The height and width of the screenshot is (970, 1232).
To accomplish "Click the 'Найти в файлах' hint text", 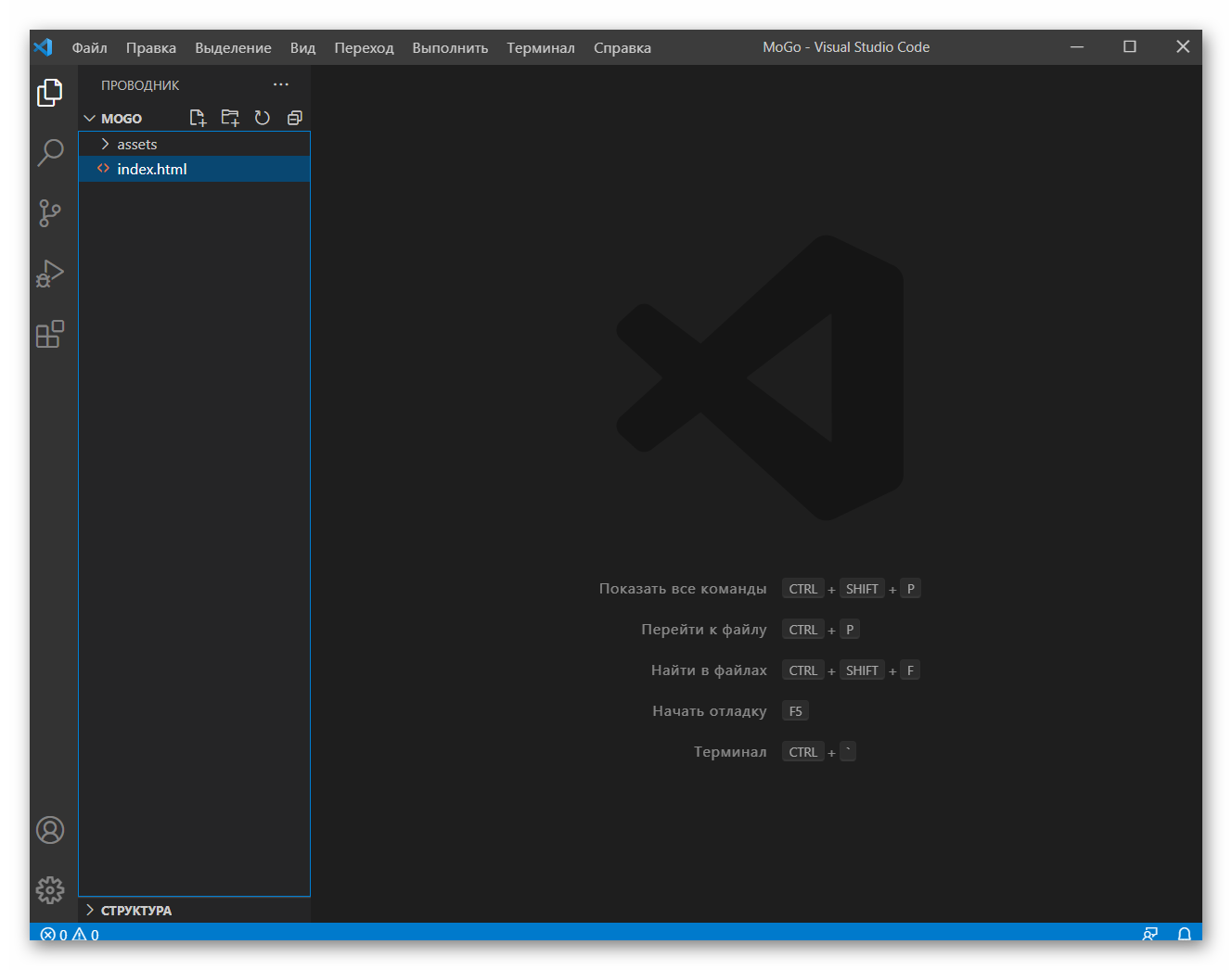I will [x=709, y=670].
